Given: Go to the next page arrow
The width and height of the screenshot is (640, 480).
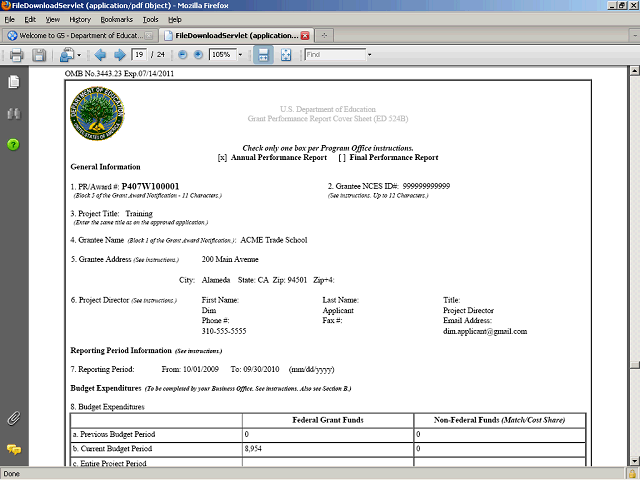Looking at the screenshot, I should pos(119,55).
